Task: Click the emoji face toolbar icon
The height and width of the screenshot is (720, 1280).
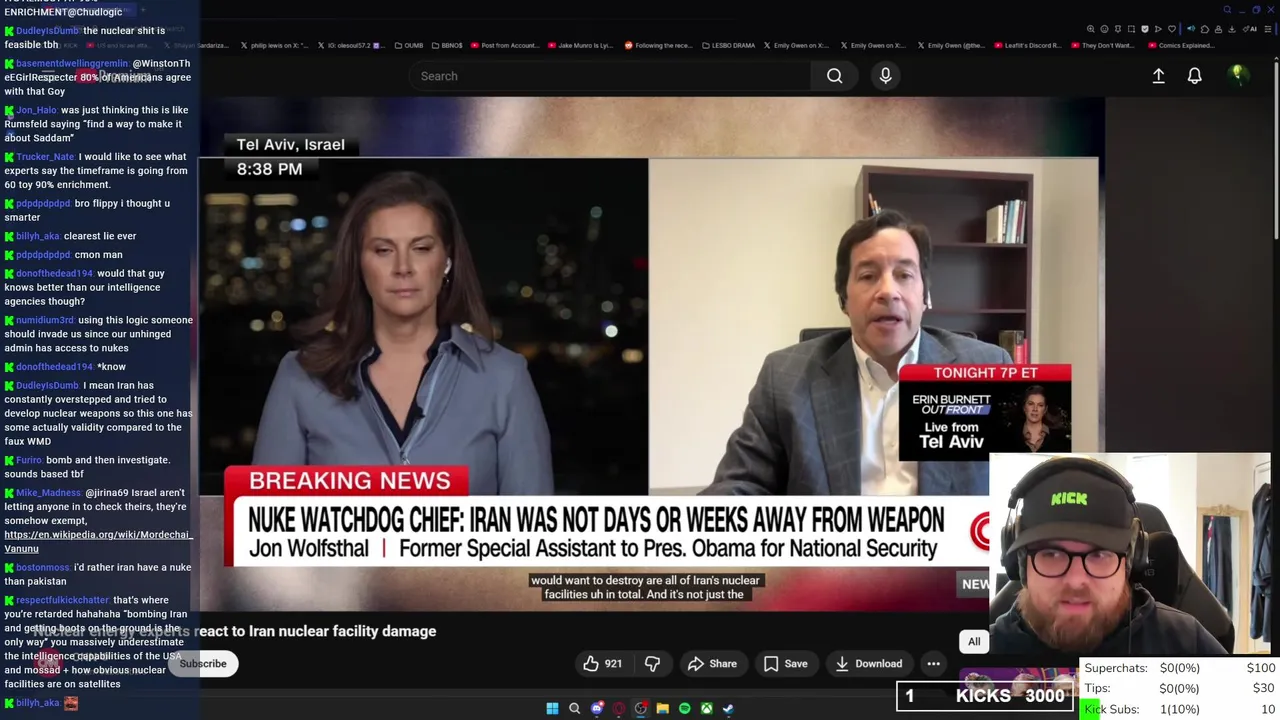Action: pyautogui.click(x=1104, y=29)
